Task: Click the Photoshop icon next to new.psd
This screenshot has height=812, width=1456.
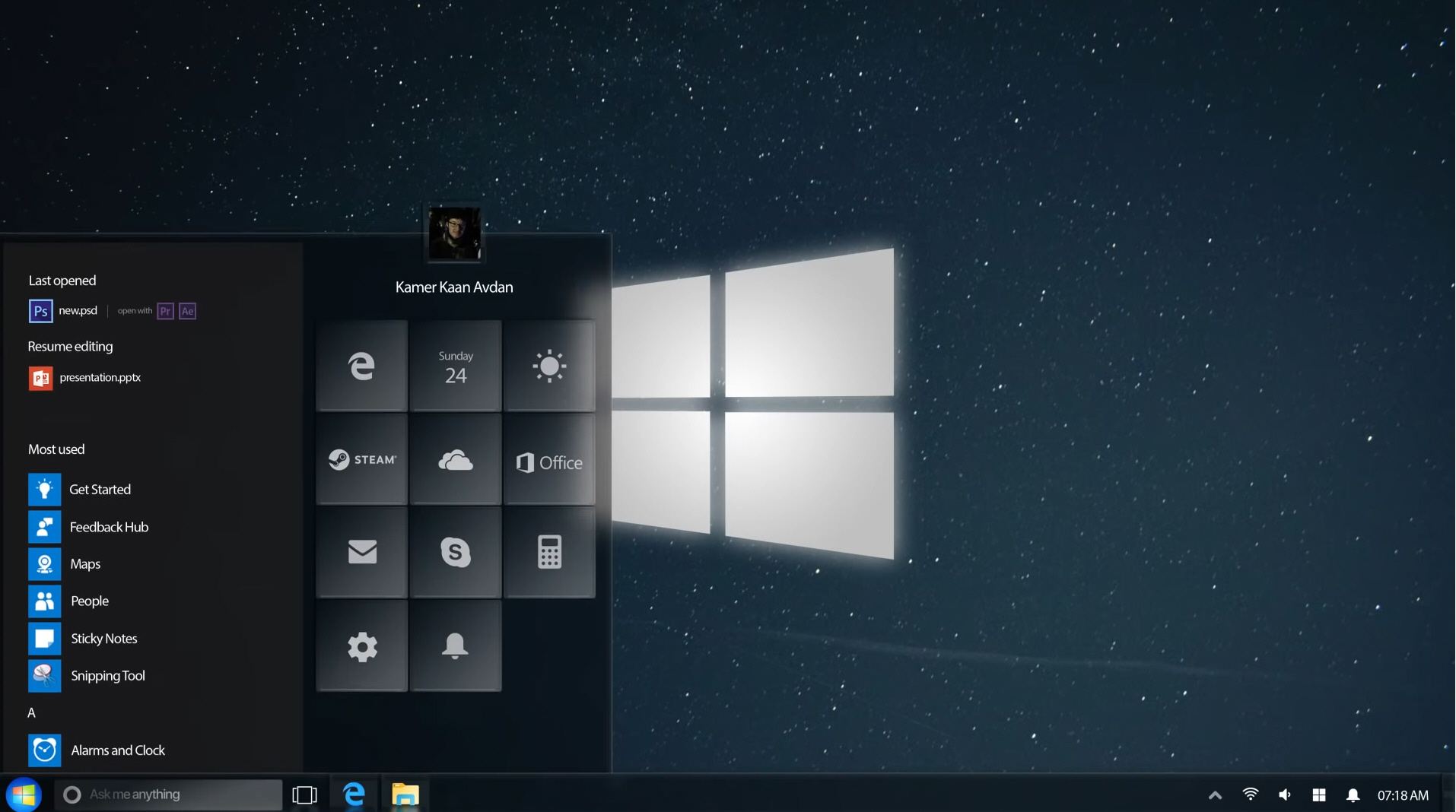Action: [41, 311]
